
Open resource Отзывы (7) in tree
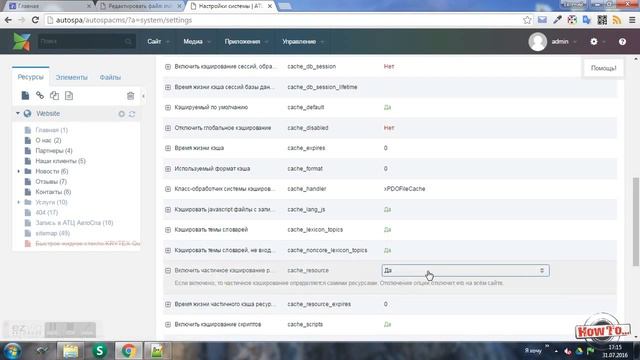point(51,182)
